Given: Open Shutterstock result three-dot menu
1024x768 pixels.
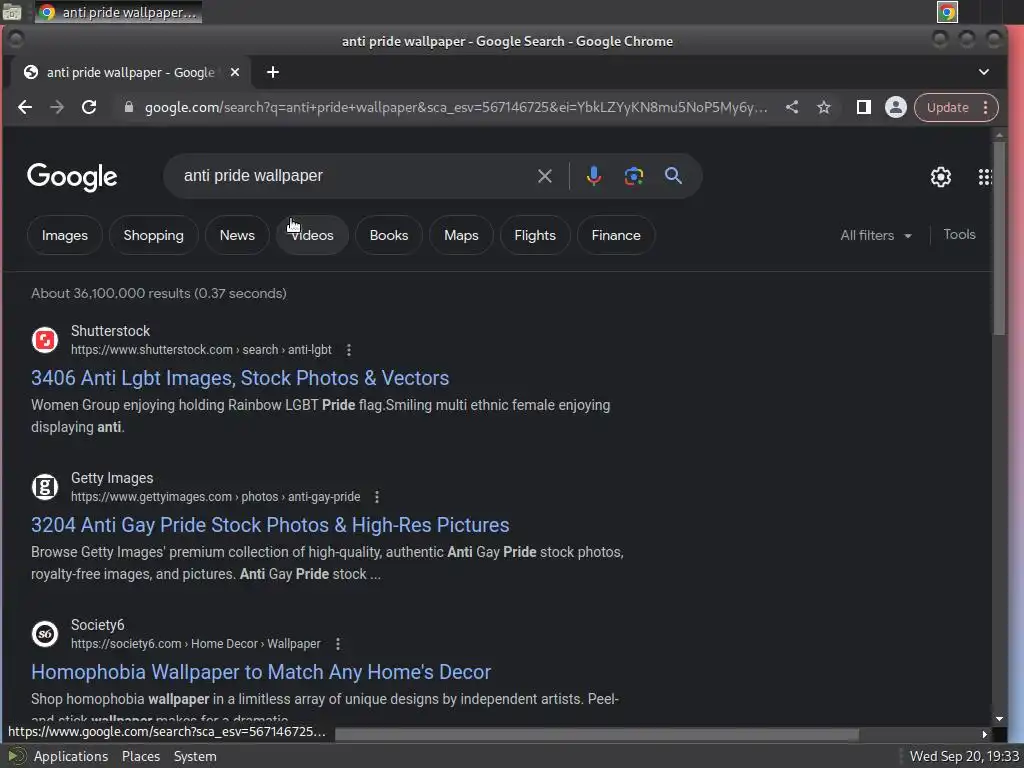Looking at the screenshot, I should coord(349,350).
